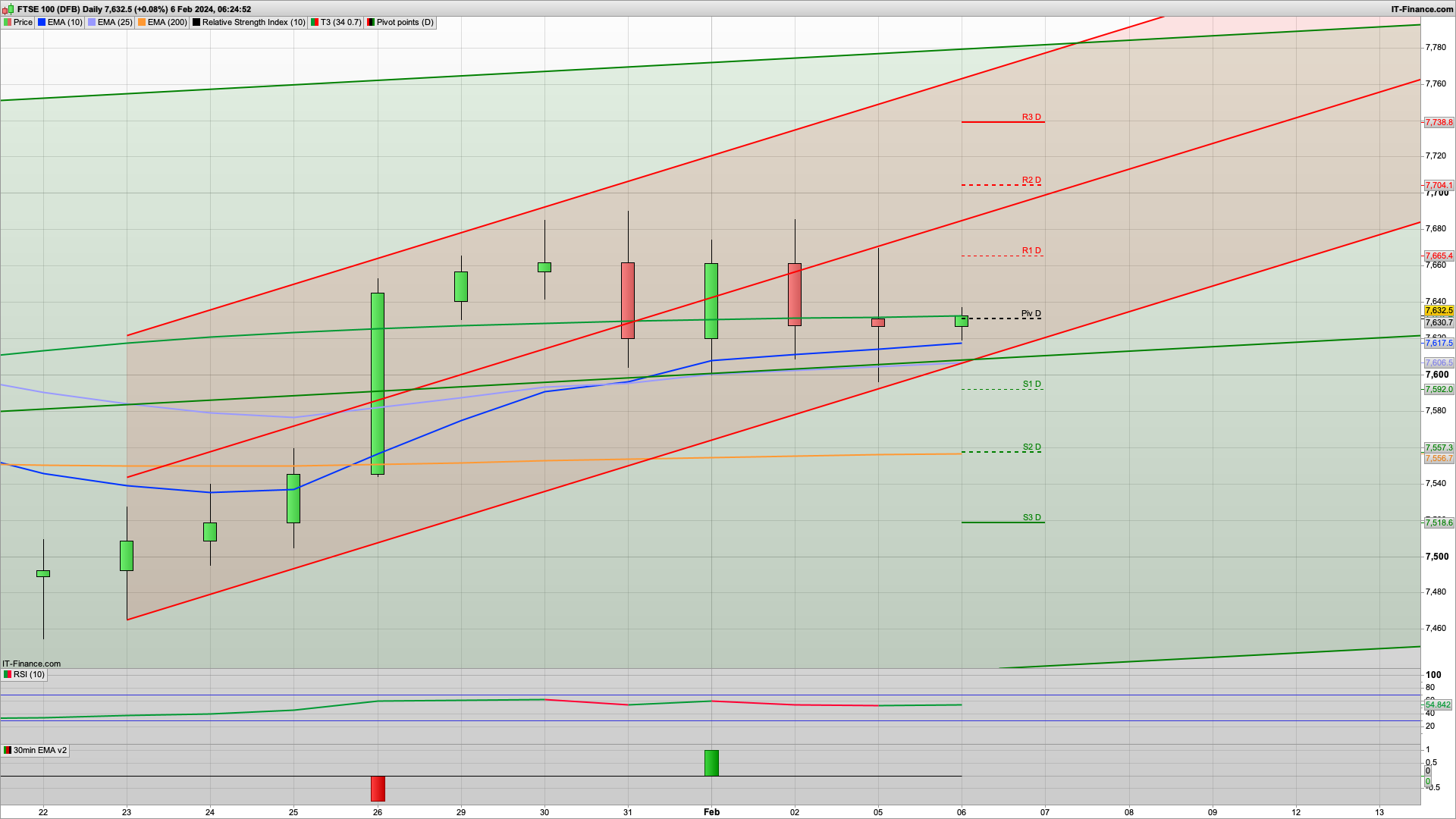Click the lavender 7,606.5 EMA price tag
Viewport: 1456px width, 819px height.
[x=1439, y=362]
